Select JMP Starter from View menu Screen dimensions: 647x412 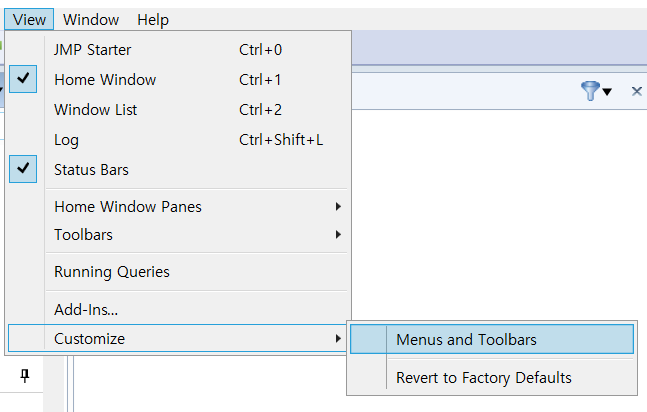point(178,50)
